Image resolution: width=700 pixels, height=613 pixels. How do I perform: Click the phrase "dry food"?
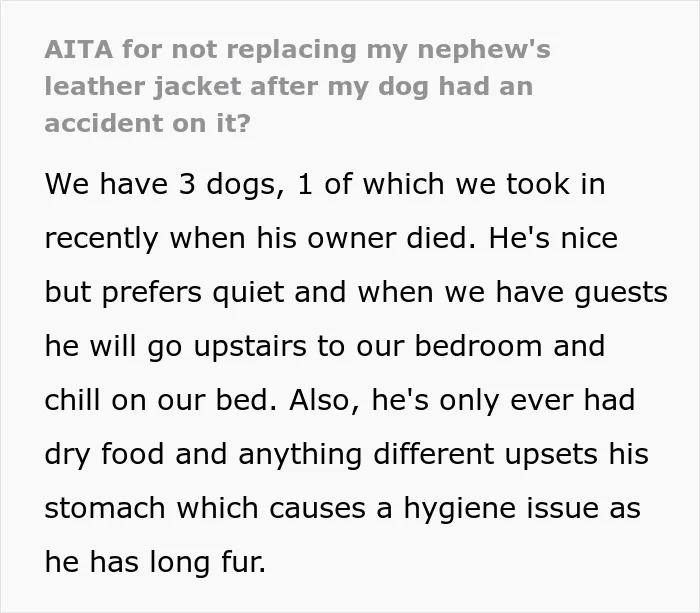(104, 455)
